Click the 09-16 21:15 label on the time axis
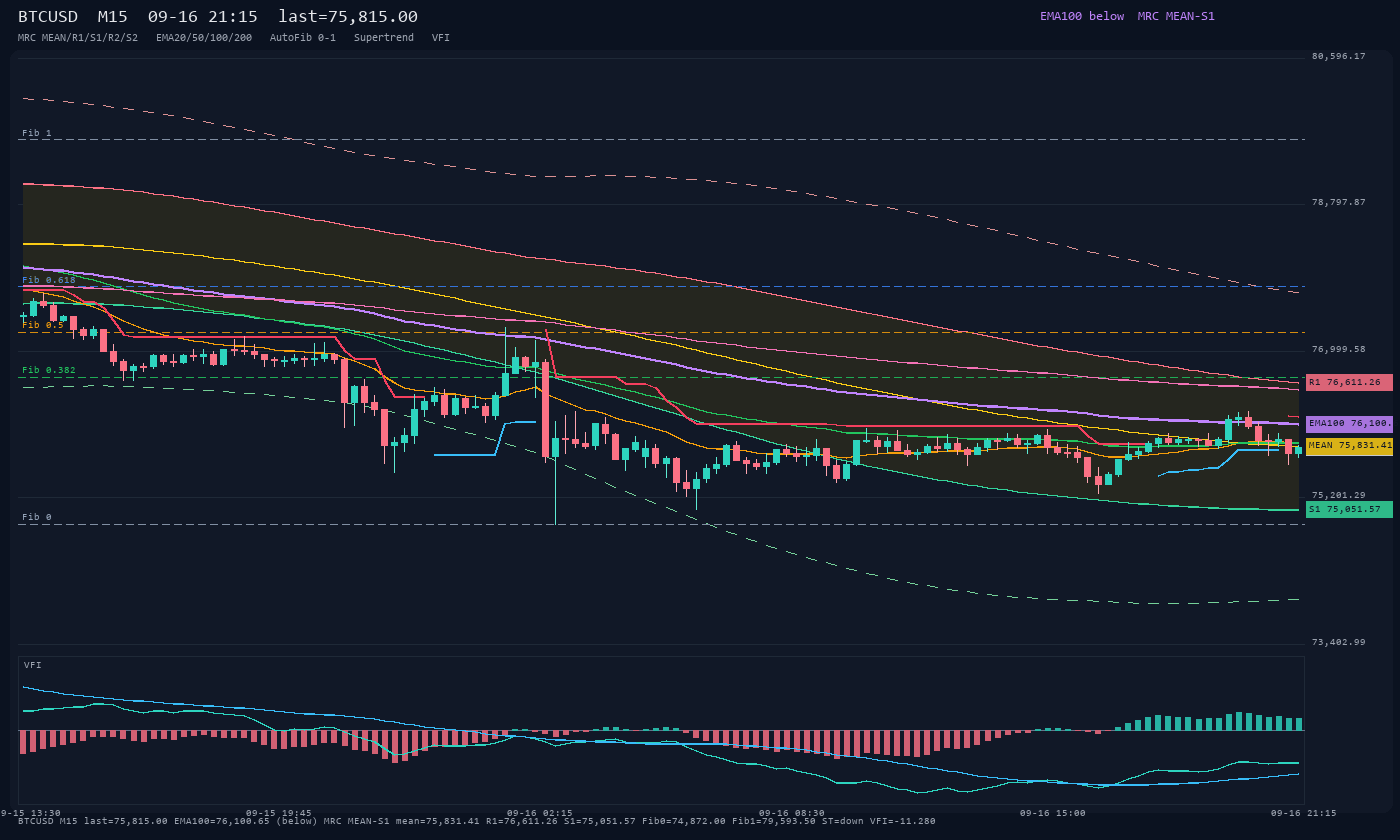The width and height of the screenshot is (1400, 840). 1304,813
